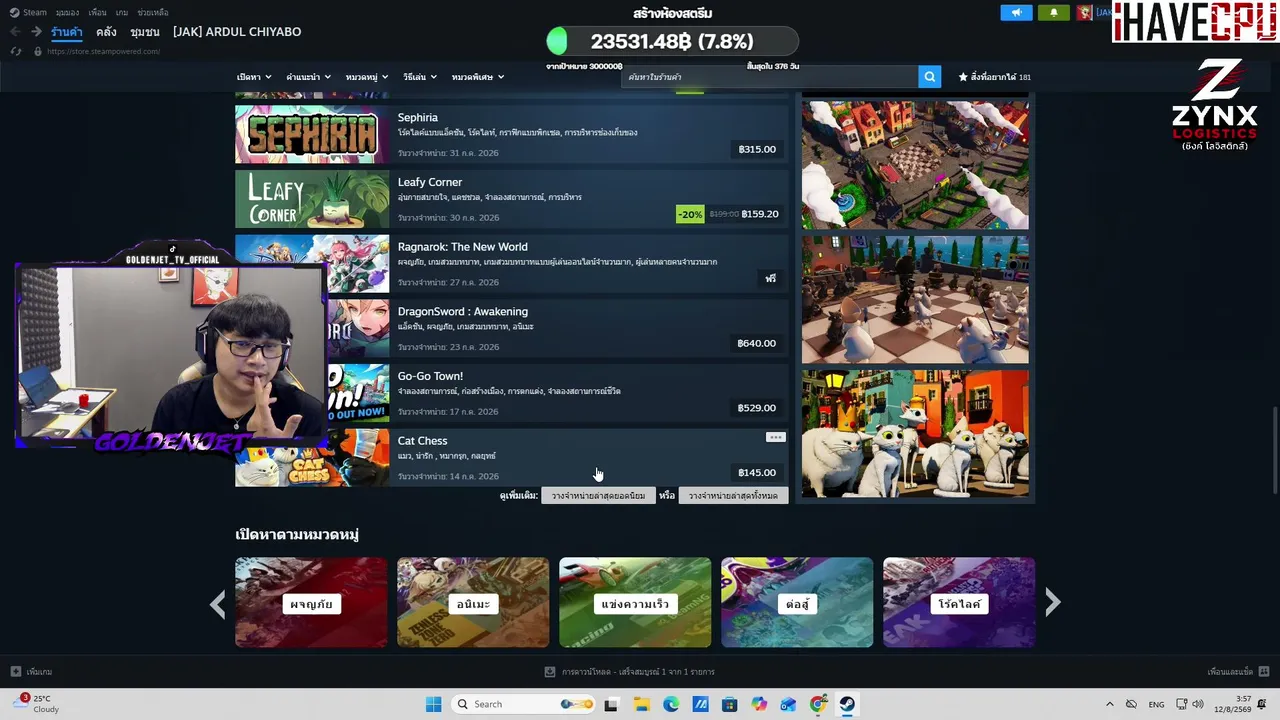Switch to the คลัง library tab

[106, 32]
